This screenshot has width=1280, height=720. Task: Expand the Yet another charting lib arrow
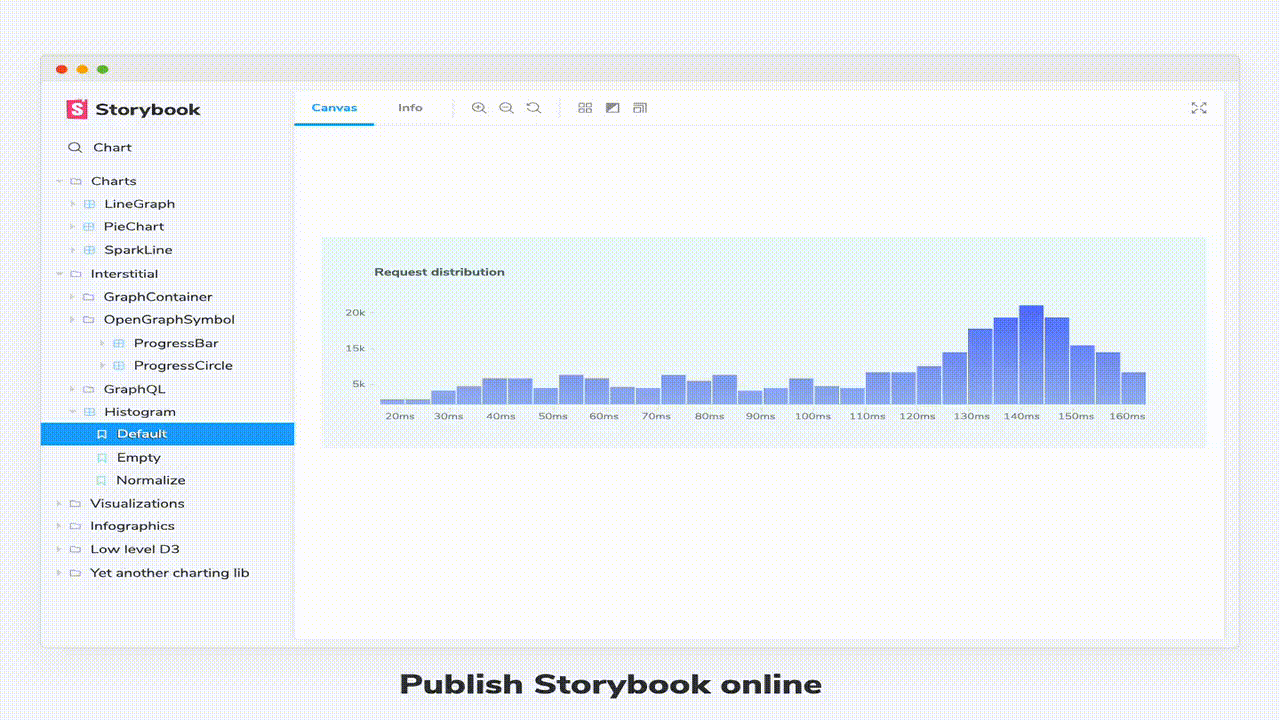pyautogui.click(x=60, y=573)
